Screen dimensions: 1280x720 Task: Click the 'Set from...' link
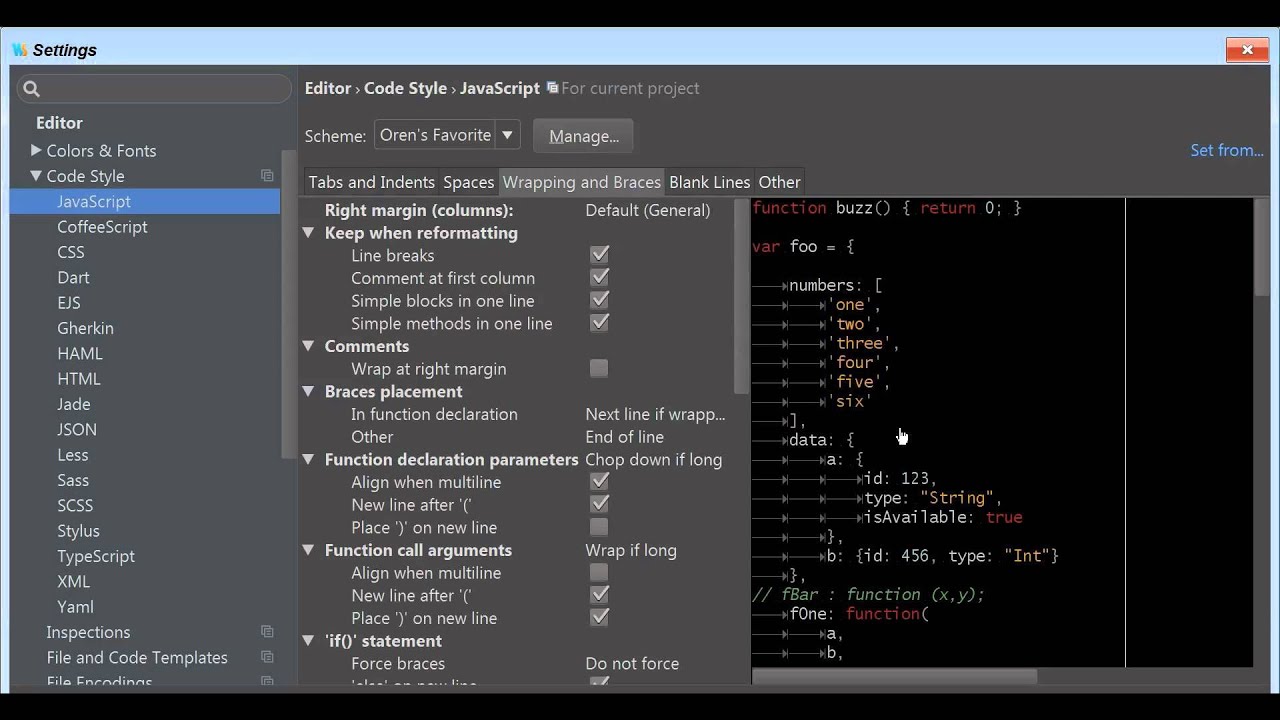[x=1227, y=150]
